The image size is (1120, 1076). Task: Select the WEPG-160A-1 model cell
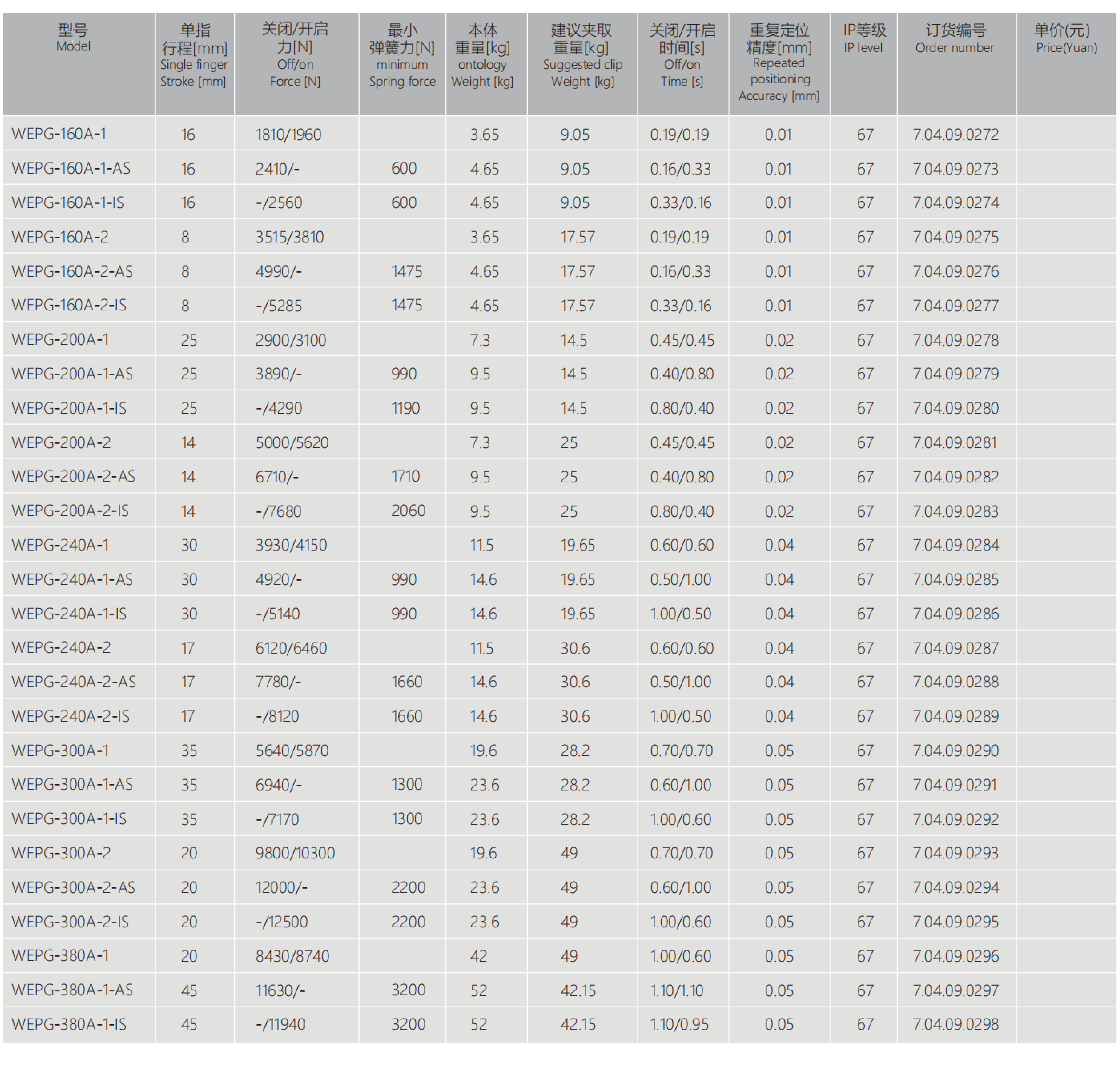59,134
